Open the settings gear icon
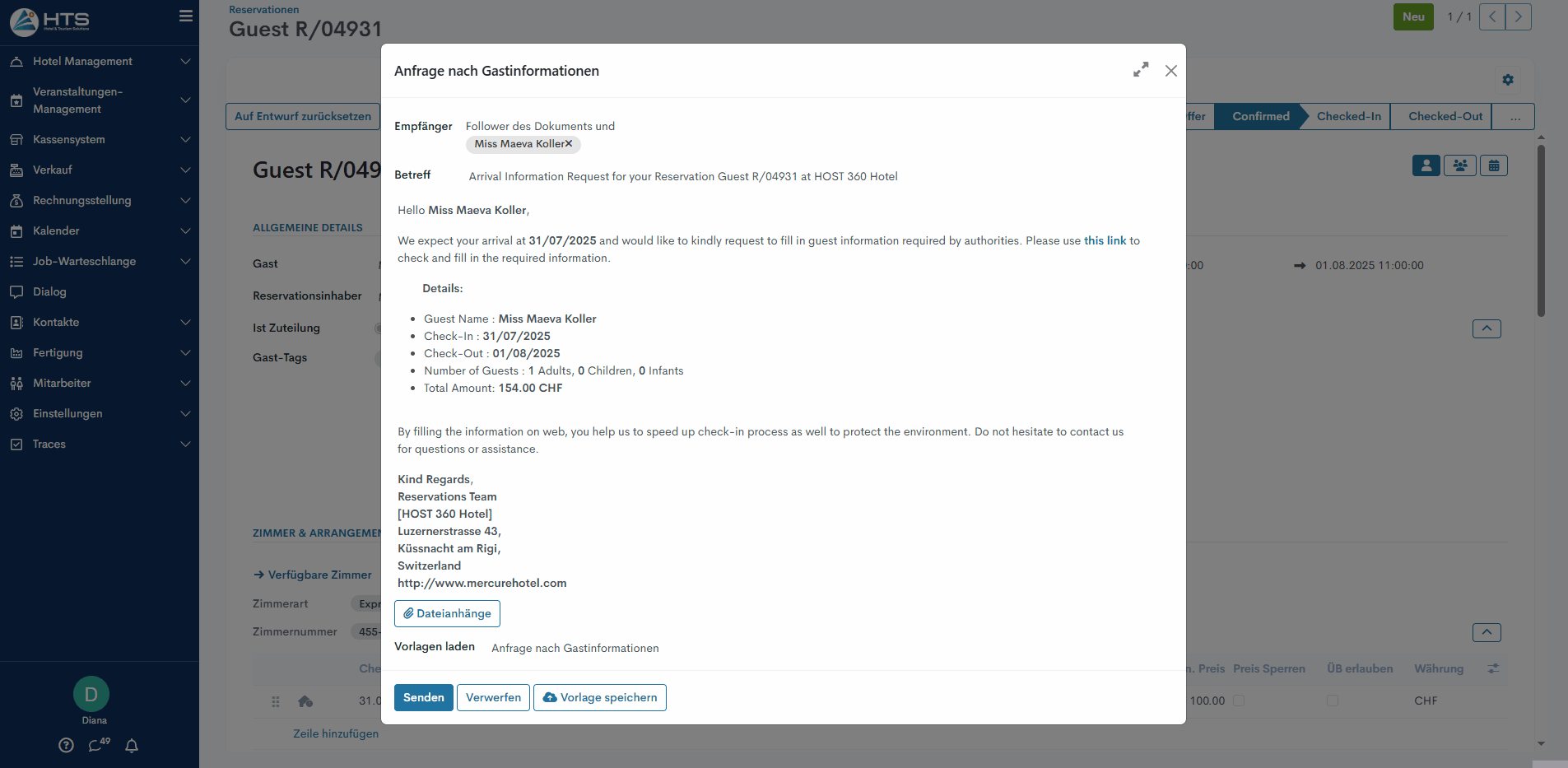The height and width of the screenshot is (768, 1568). [1507, 80]
